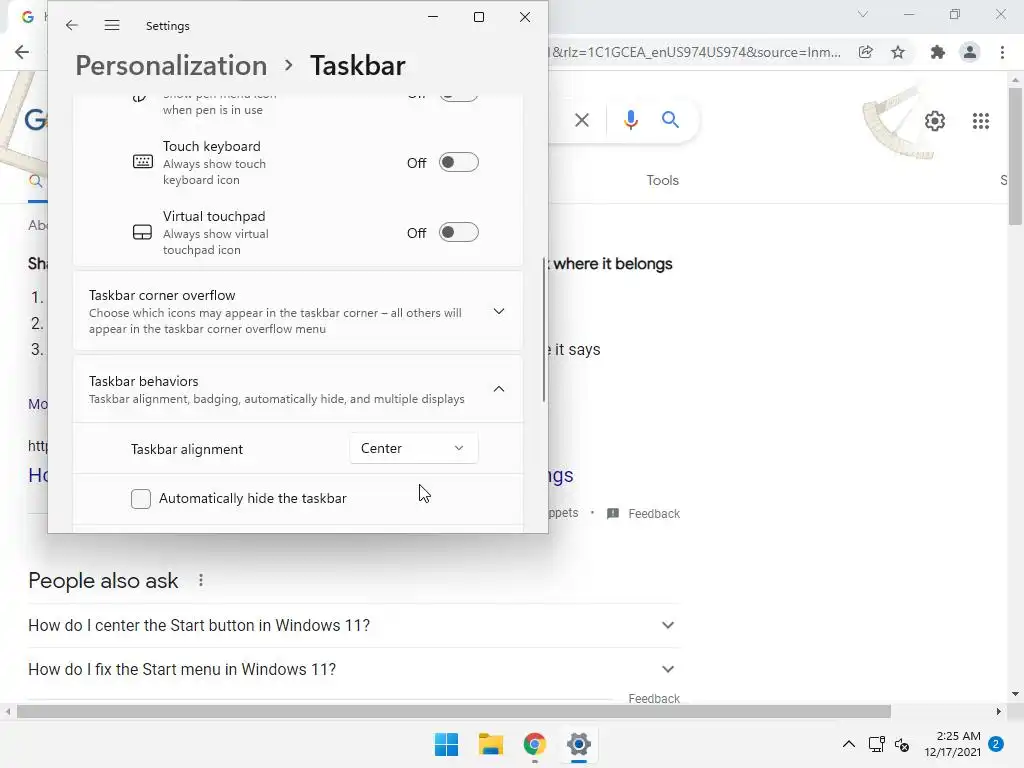Viewport: 1024px width, 768px height.
Task: Open the Chrome profile avatar
Action: [970, 52]
